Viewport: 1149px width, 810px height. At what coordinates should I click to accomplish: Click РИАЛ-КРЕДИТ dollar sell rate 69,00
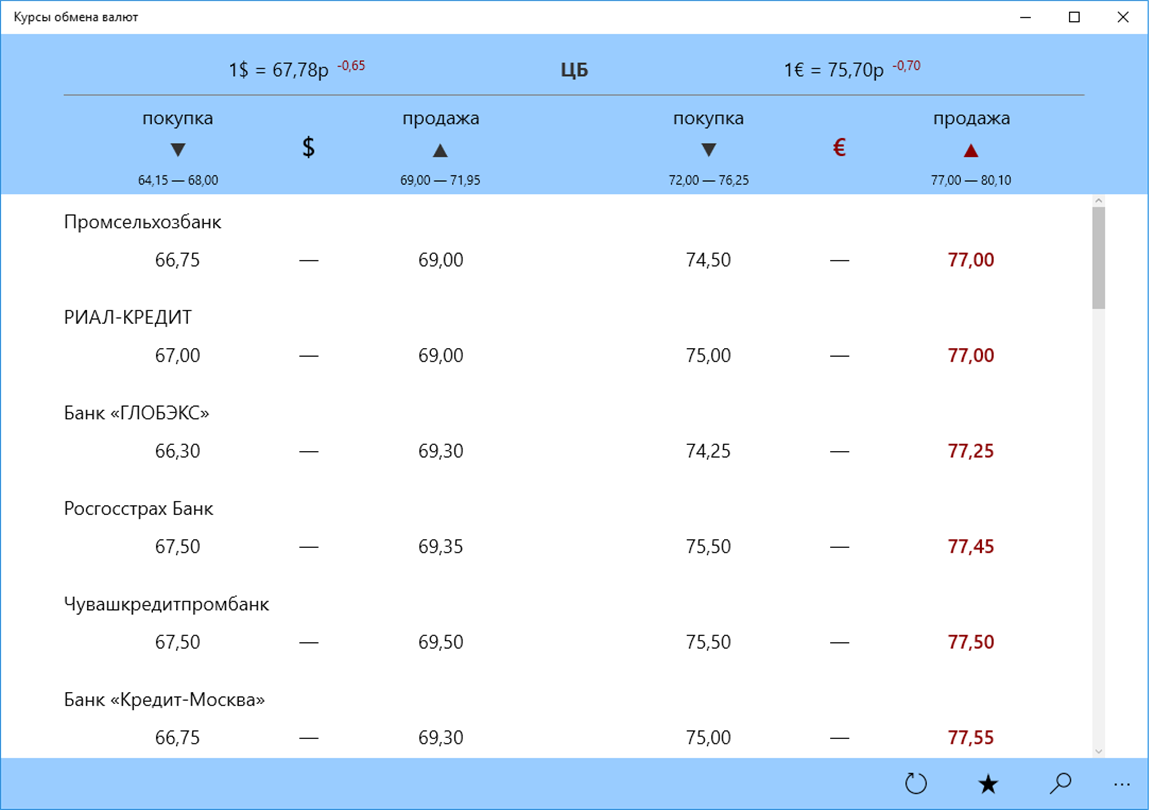point(440,356)
